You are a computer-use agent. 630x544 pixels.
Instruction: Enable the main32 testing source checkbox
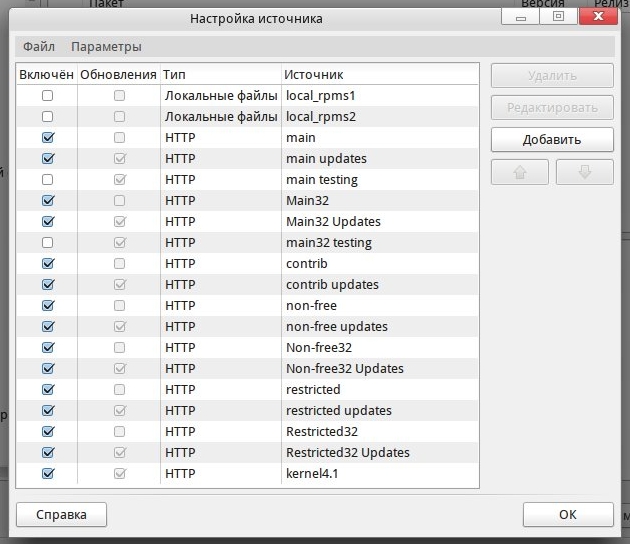pos(47,243)
